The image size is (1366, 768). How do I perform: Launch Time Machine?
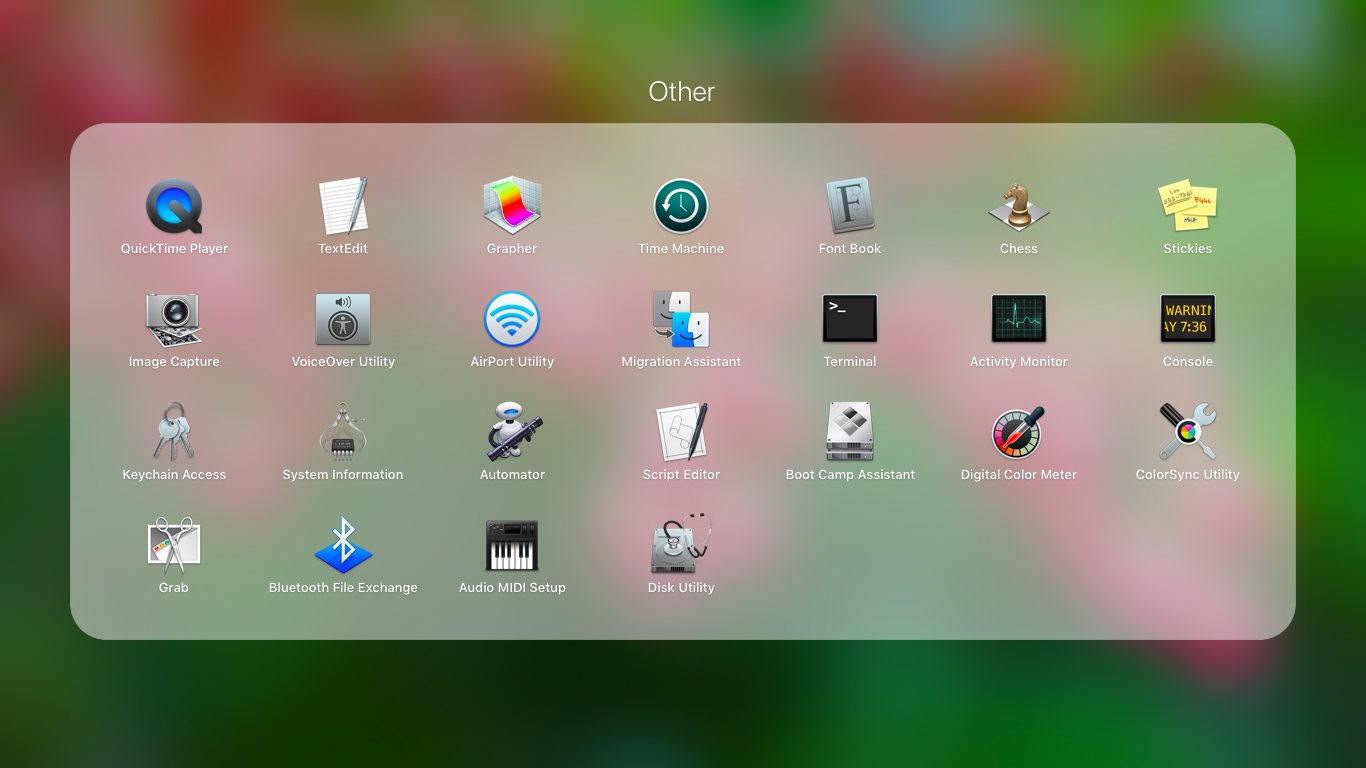point(681,206)
